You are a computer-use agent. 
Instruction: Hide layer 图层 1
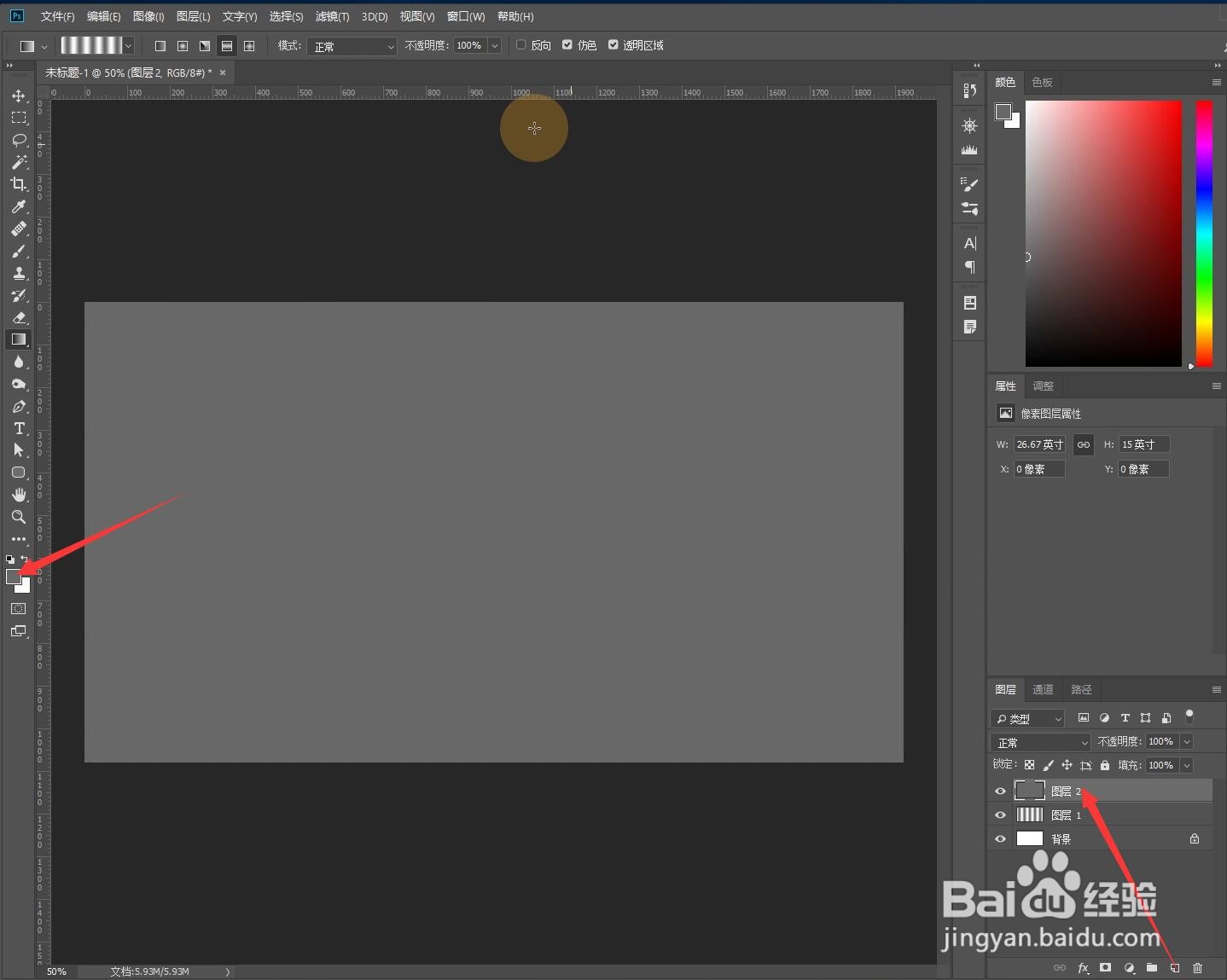(1000, 815)
